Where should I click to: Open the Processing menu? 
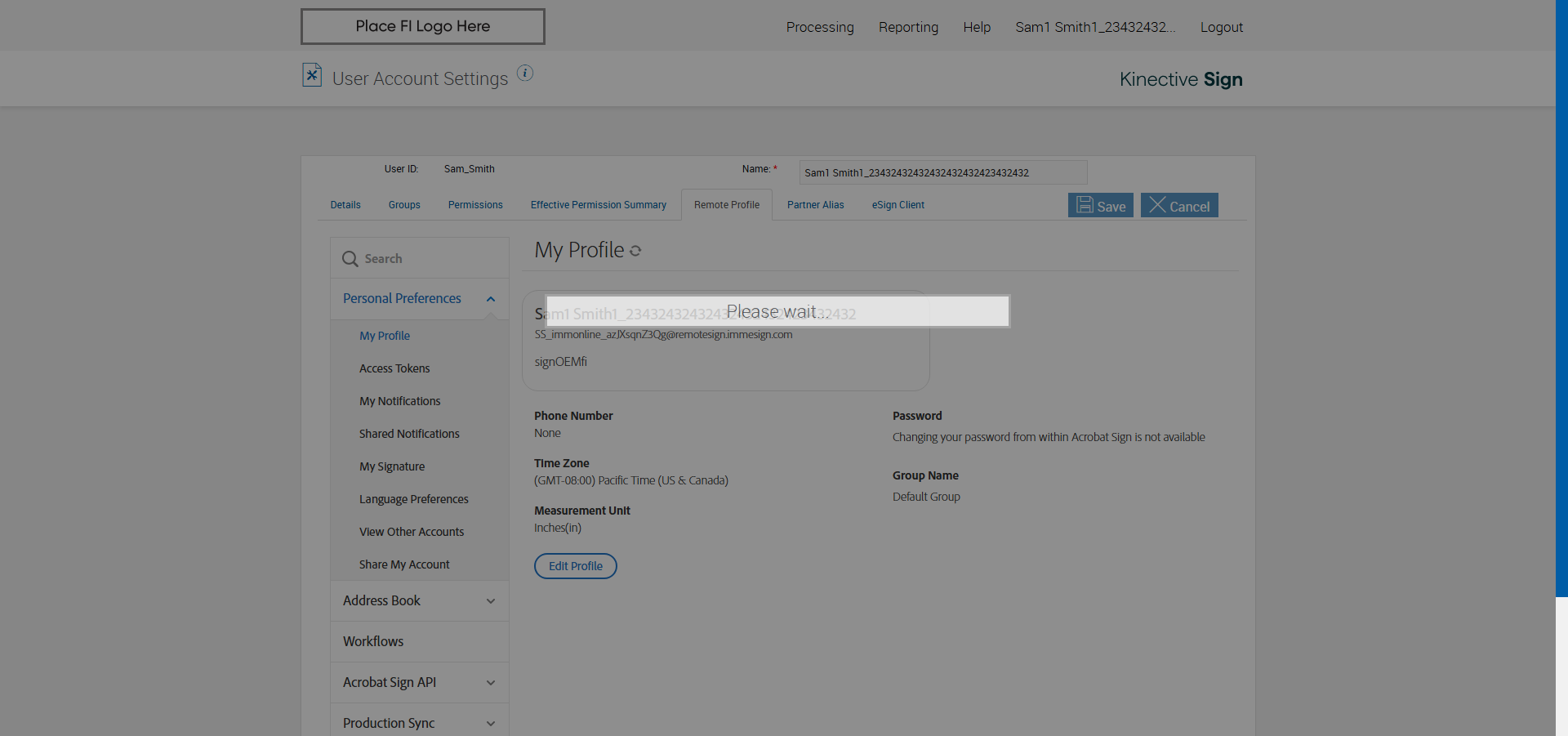820,27
